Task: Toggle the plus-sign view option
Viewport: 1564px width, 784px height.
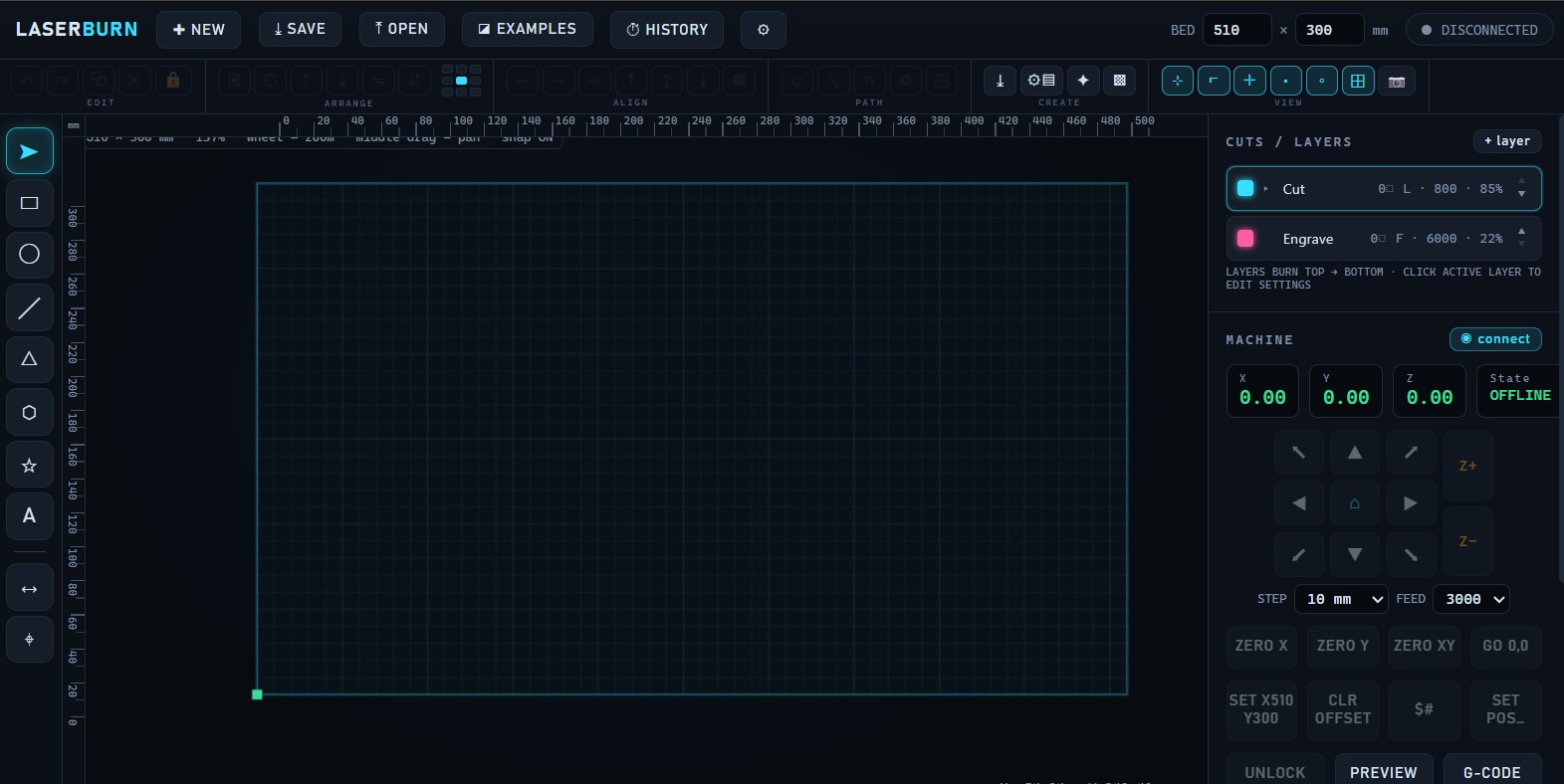Action: [1249, 81]
